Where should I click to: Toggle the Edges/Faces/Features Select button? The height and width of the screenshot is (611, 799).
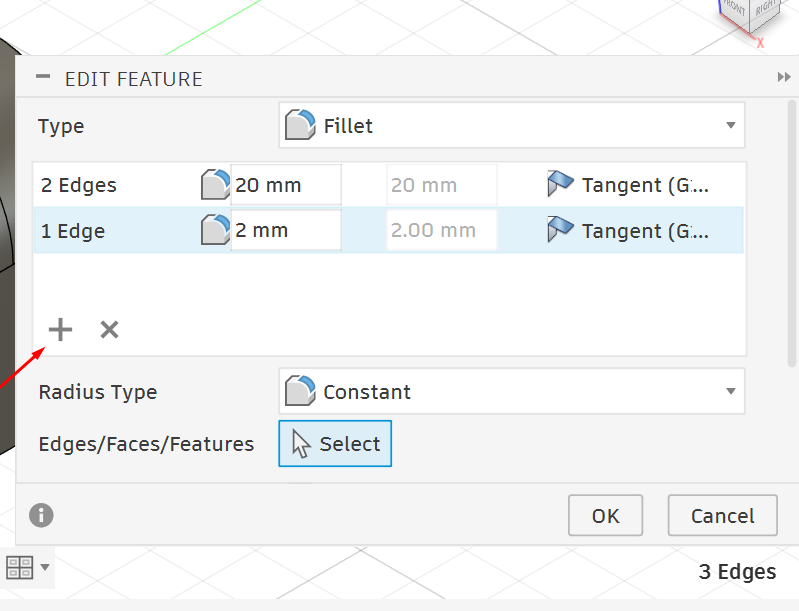(x=335, y=443)
